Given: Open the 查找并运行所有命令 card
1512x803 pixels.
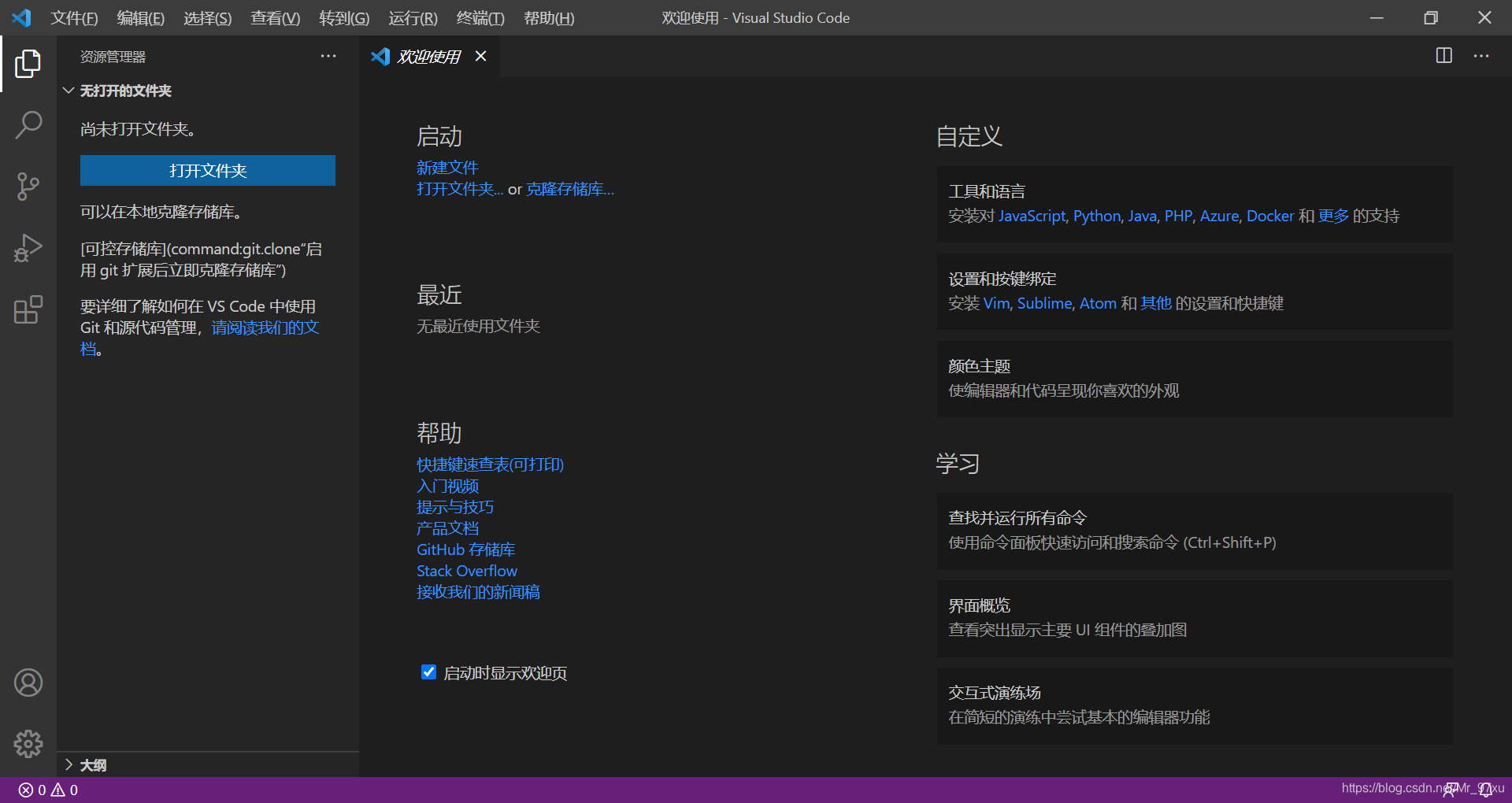Looking at the screenshot, I should (x=1195, y=531).
